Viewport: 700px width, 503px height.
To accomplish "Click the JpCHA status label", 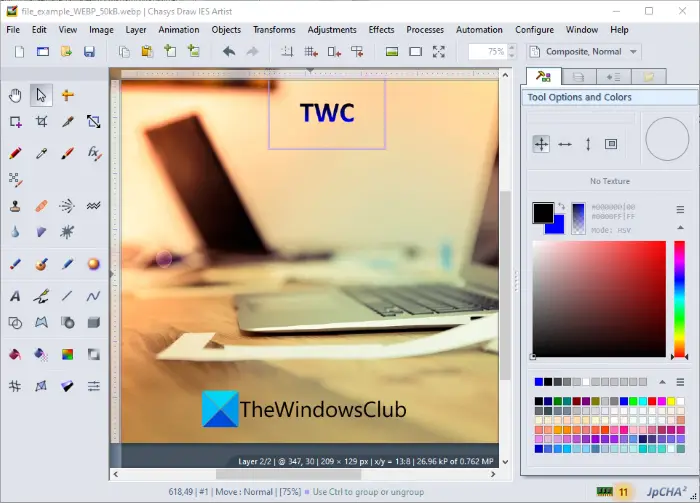I will pyautogui.click(x=666, y=491).
